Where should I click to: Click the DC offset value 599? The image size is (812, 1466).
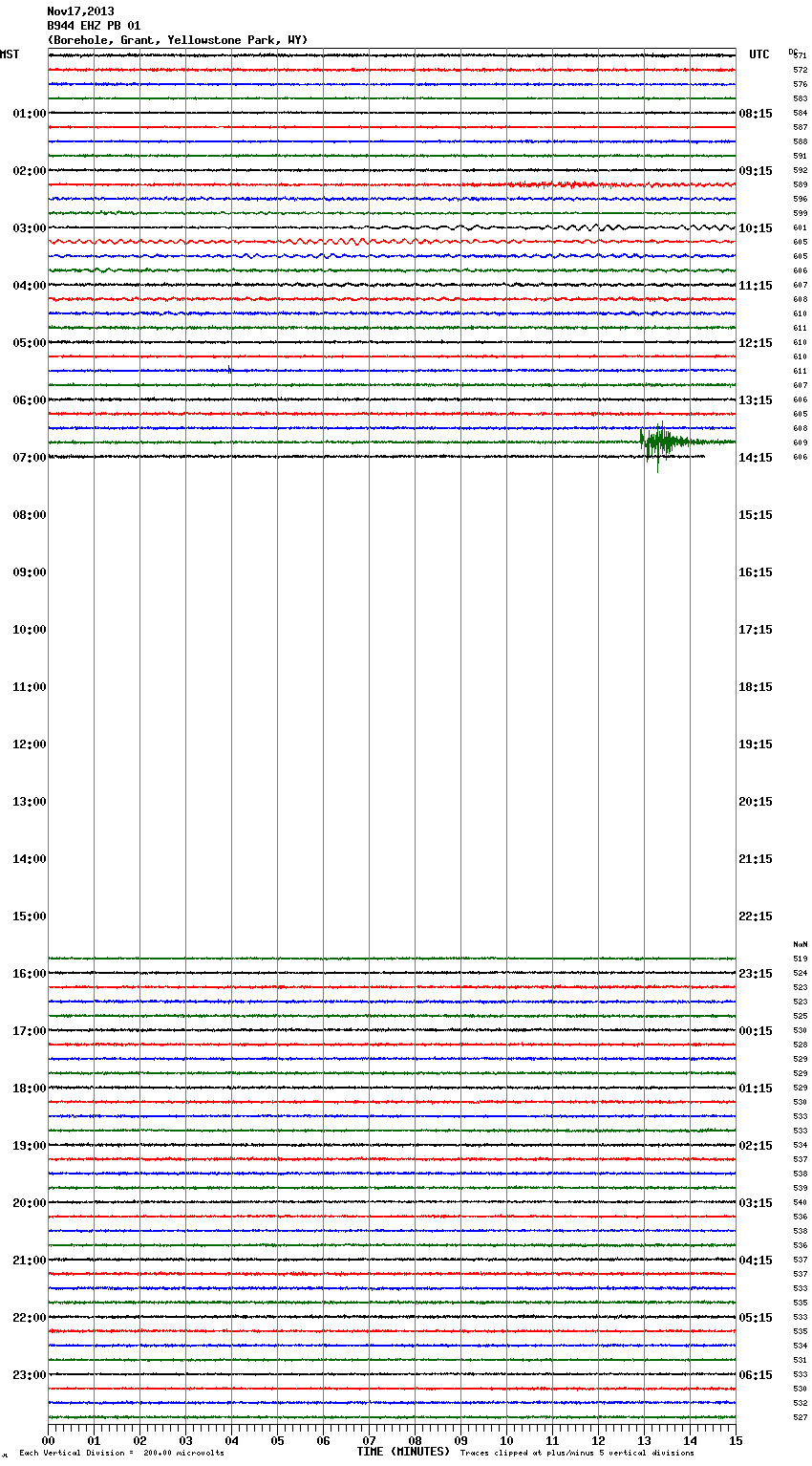tap(801, 214)
